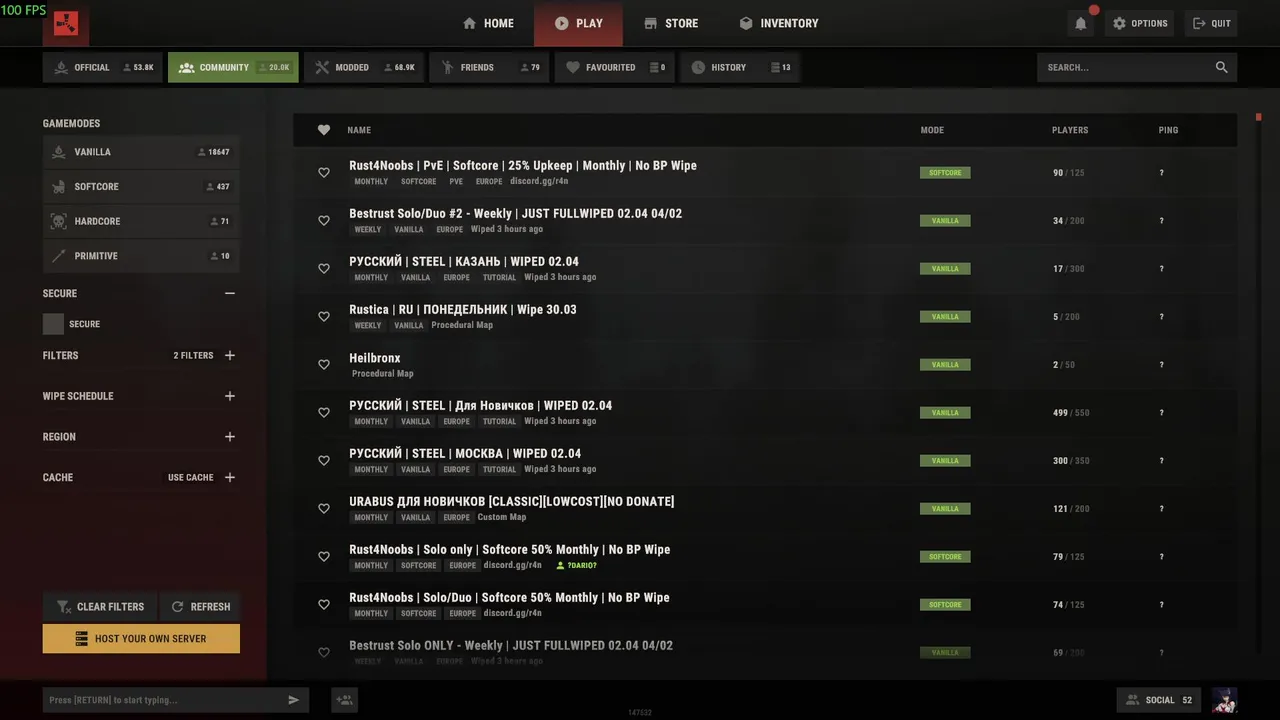Switch to Favourited servers tab
1280x720 pixels.
pyautogui.click(x=614, y=67)
